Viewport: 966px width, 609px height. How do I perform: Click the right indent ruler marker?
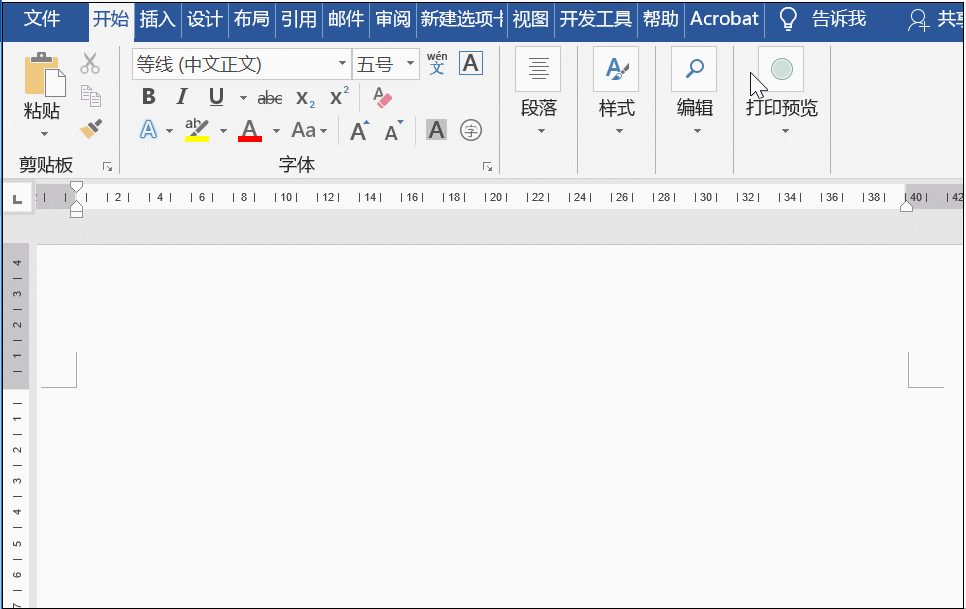click(906, 206)
